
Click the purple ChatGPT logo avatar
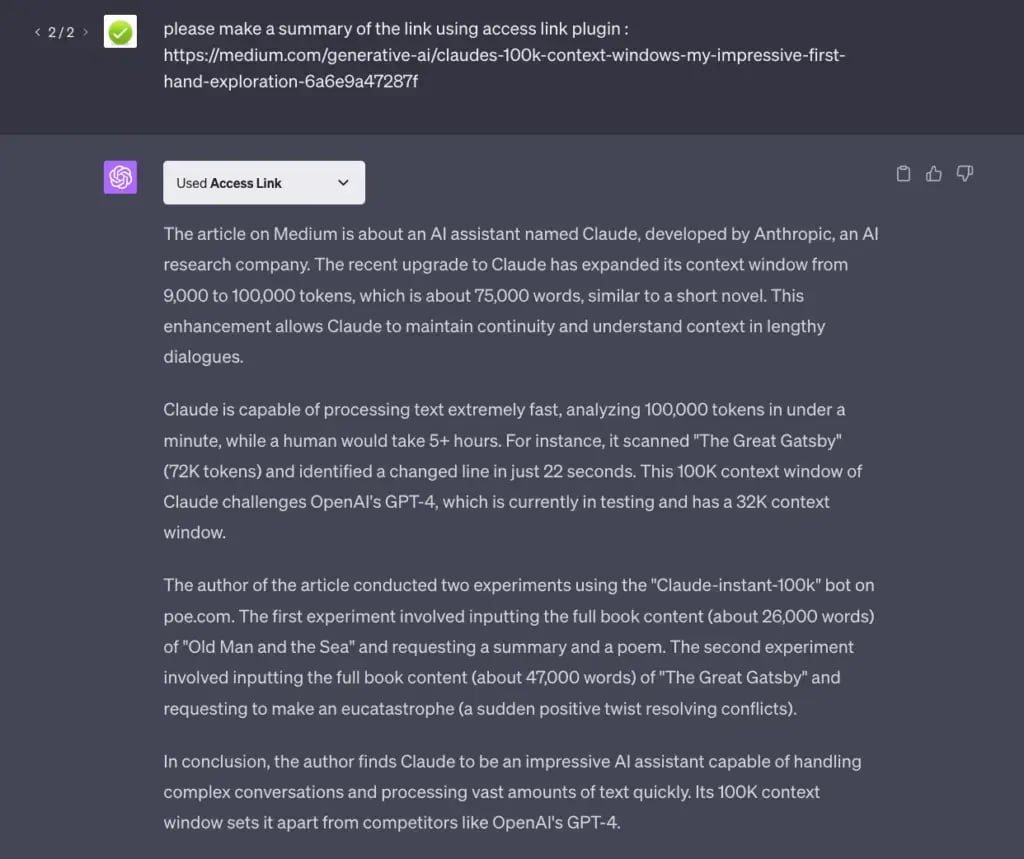pyautogui.click(x=120, y=178)
